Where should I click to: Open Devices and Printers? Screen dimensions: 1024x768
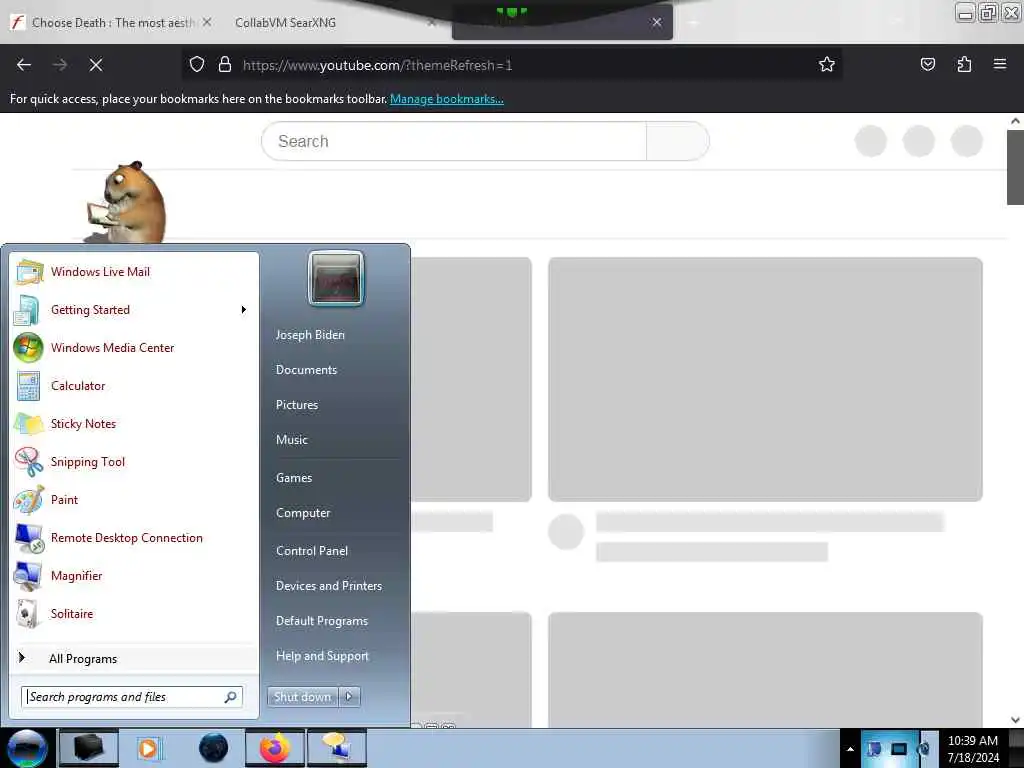[328, 586]
